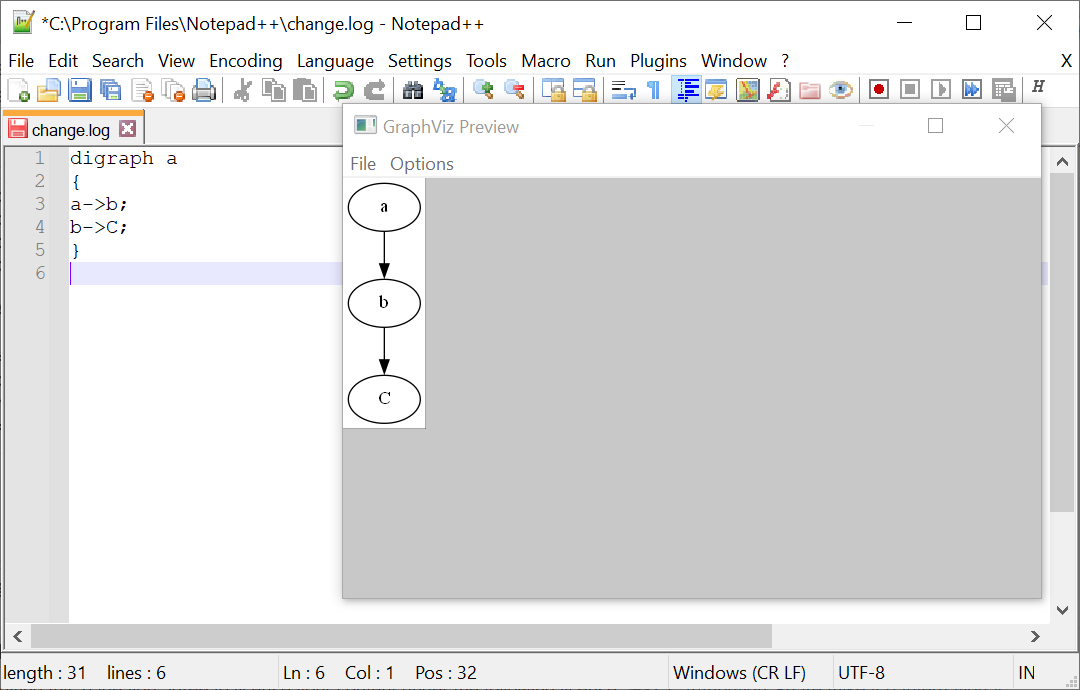Close current document using toolbar icon

pos(142,90)
